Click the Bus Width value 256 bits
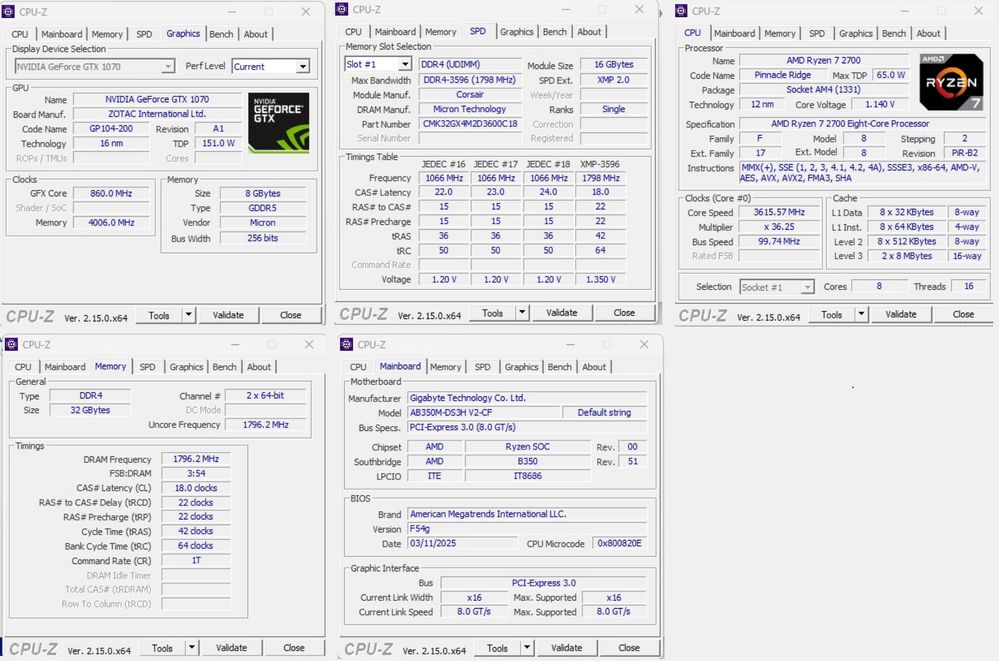Image resolution: width=999 pixels, height=661 pixels. [262, 238]
